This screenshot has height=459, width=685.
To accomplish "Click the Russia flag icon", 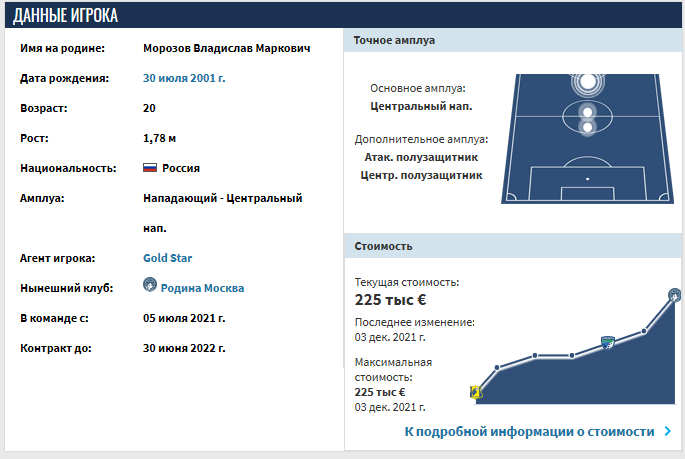I will 150,168.
